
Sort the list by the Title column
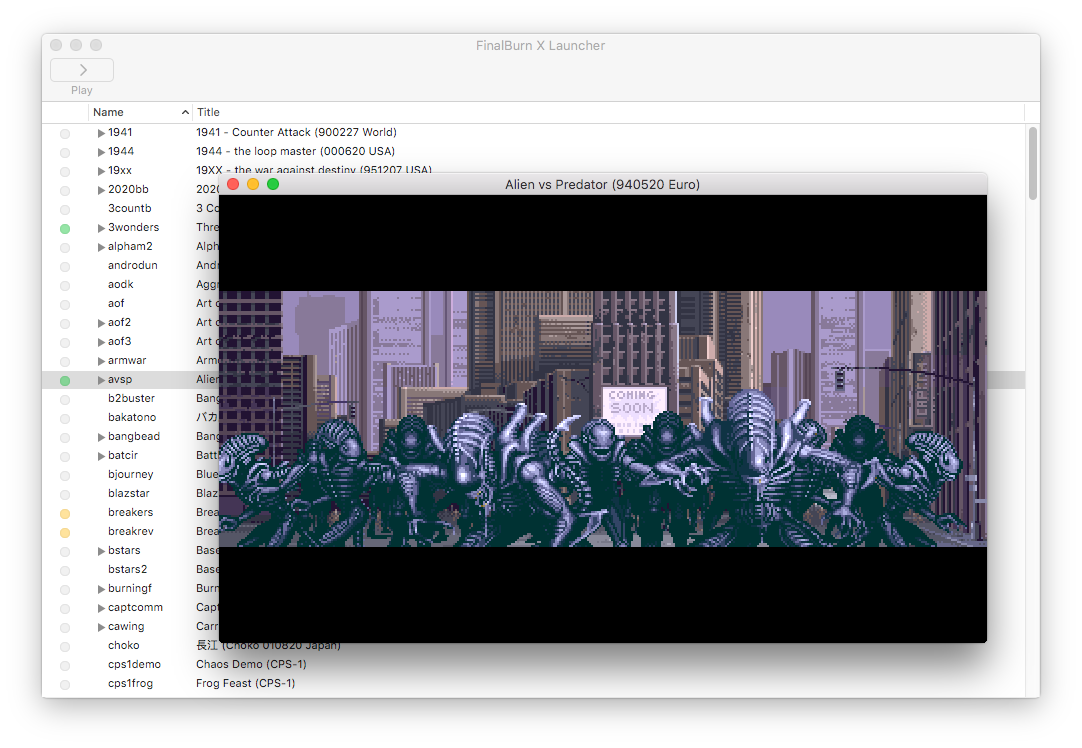click(x=208, y=112)
